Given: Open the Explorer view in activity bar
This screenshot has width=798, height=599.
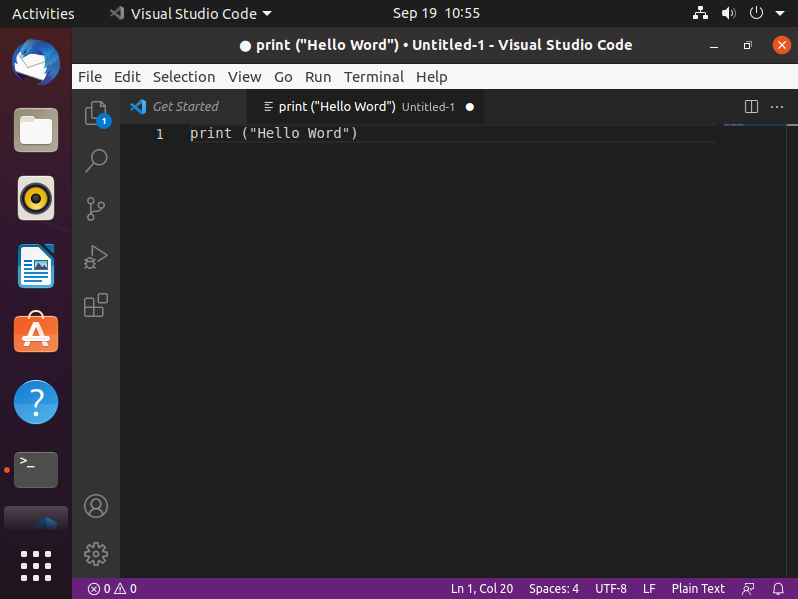Looking at the screenshot, I should pyautogui.click(x=96, y=113).
